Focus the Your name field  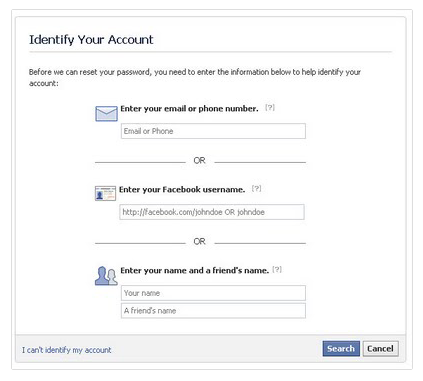click(213, 293)
